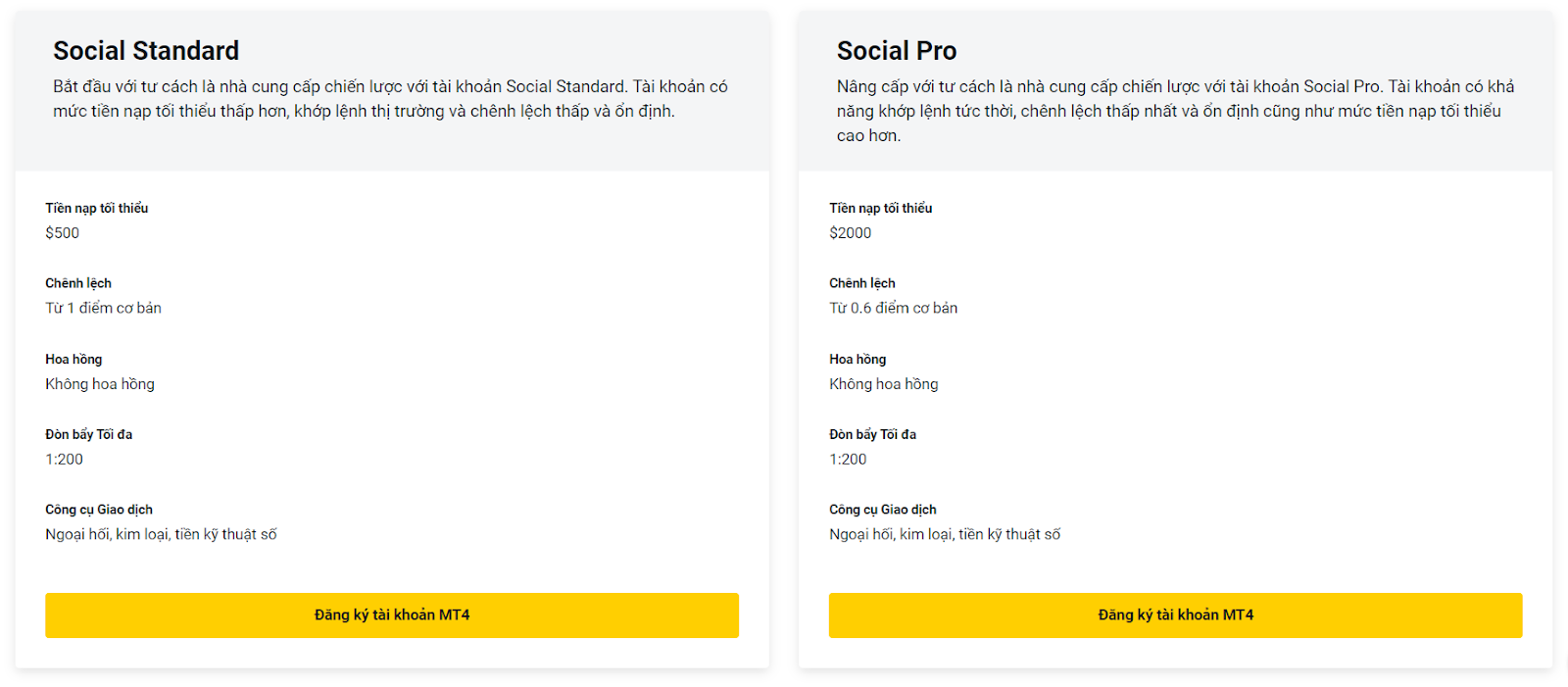Click 'Không hoa hồng' under Social Pro
The image size is (1568, 687).
[x=884, y=384]
